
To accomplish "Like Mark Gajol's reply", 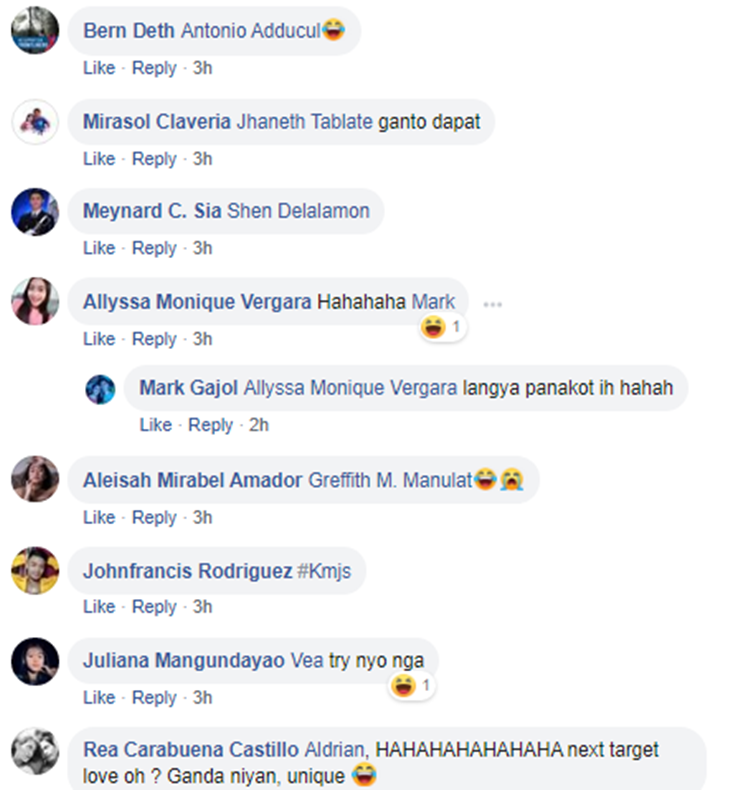I will pos(156,425).
